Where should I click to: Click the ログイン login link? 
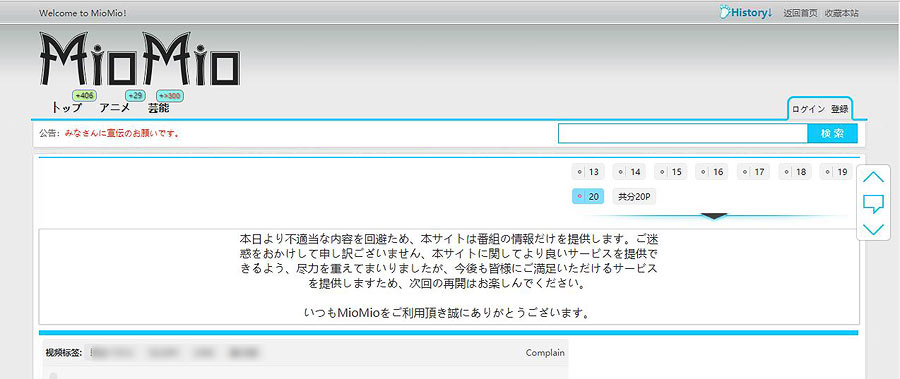(809, 109)
